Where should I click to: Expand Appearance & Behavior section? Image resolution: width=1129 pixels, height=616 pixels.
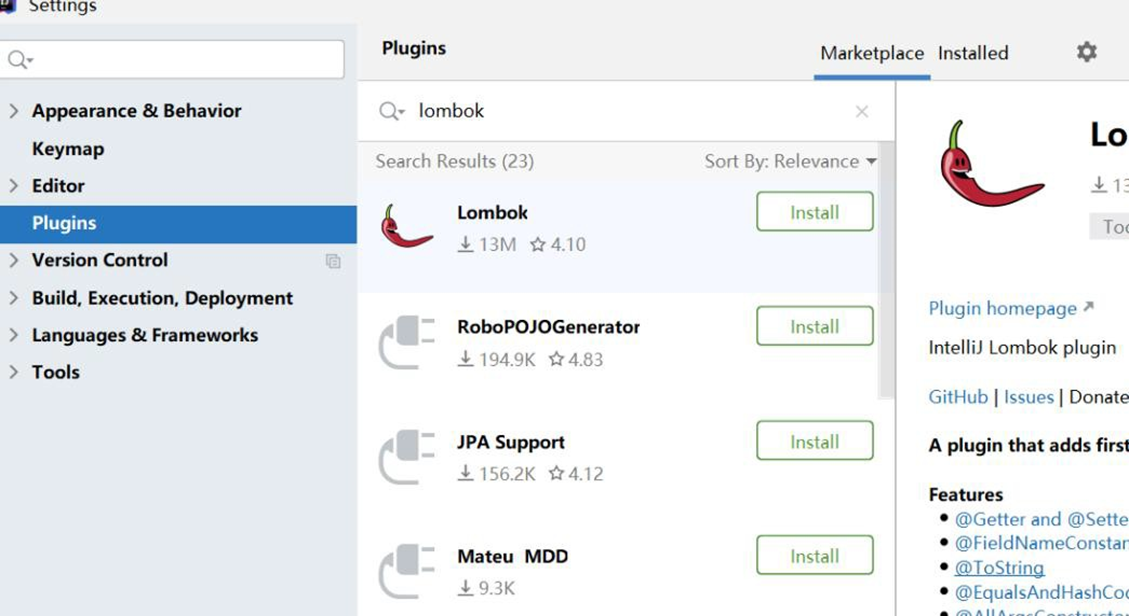click(x=14, y=111)
